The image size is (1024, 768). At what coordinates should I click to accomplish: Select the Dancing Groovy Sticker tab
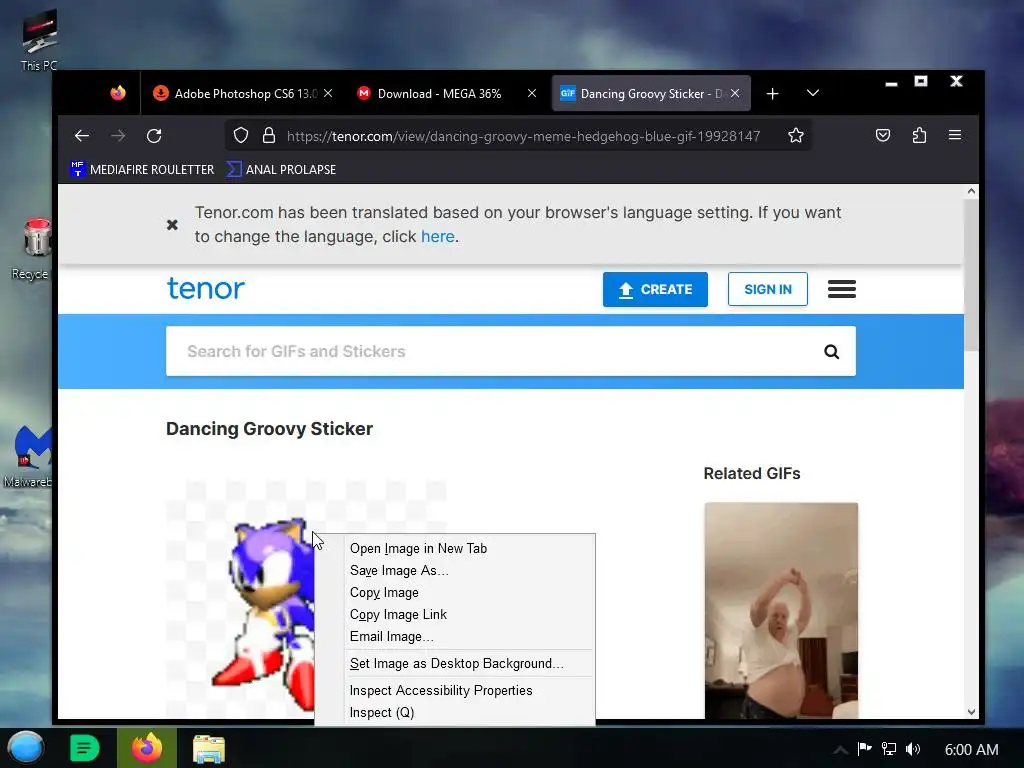[650, 93]
